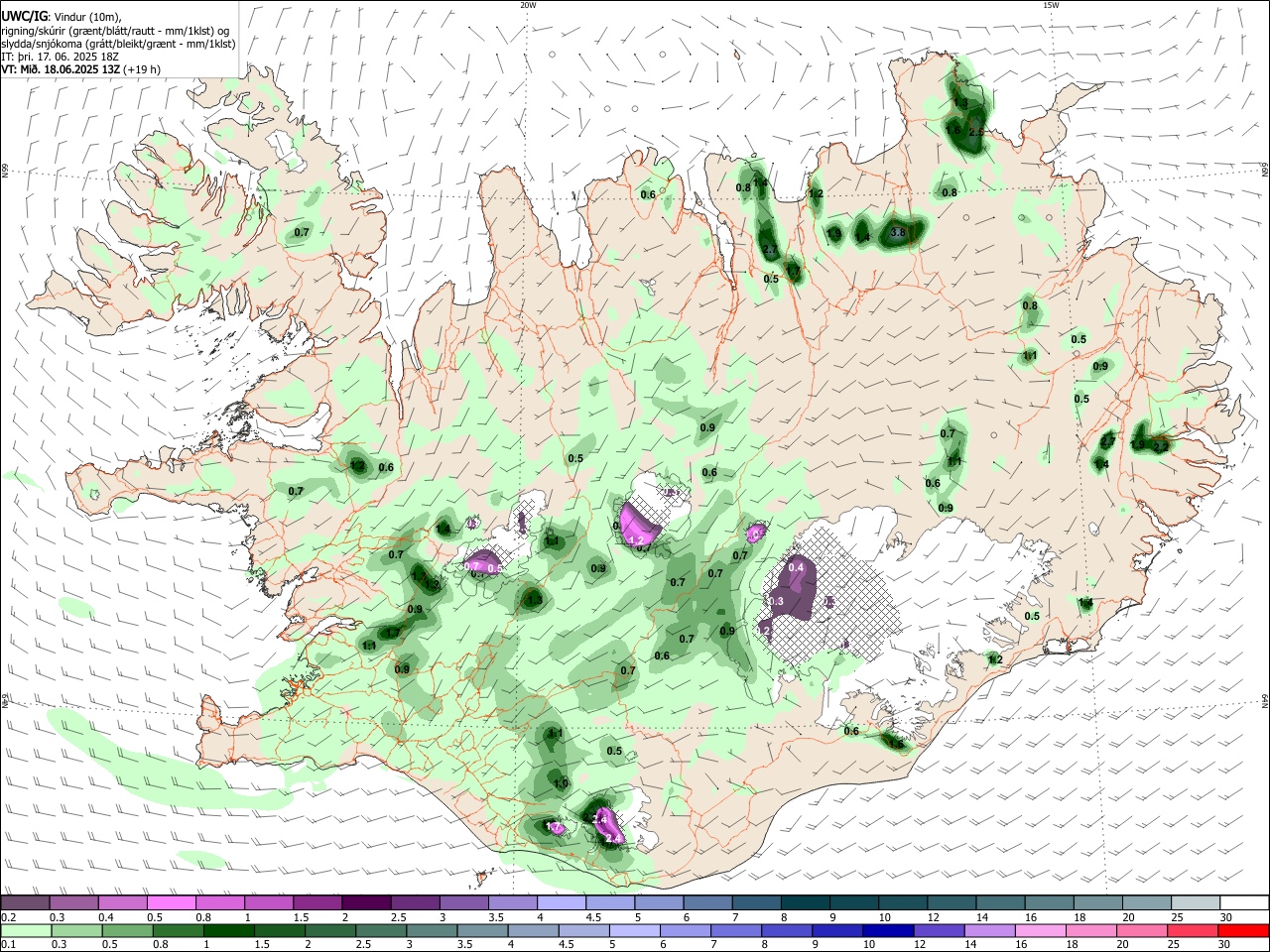The image size is (1270, 952).
Task: Click the 'VT: Mið. 18.06.2025 13Z' valid-time line
Action: (x=62, y=69)
